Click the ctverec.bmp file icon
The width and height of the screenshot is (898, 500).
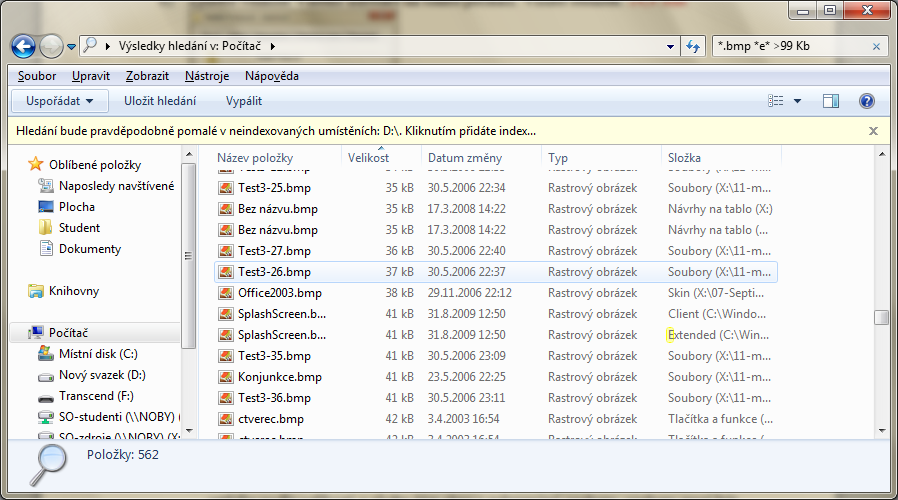pos(226,419)
